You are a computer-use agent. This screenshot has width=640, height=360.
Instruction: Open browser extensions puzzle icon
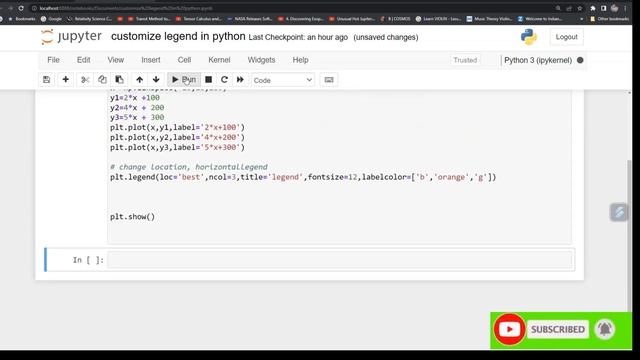click(x=593, y=8)
